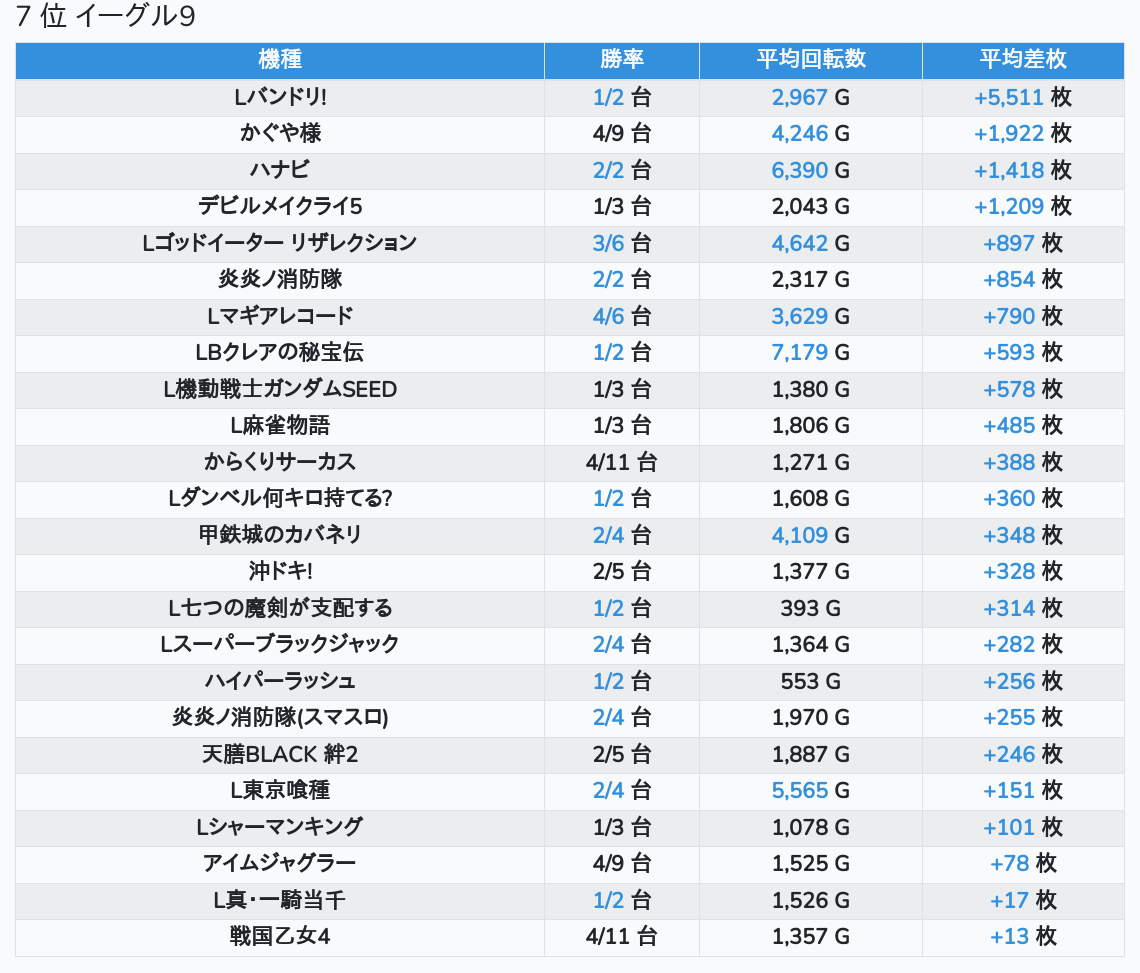Viewport: 1140px width, 973px height.
Task: Click +101 枚 for Lシャーマンキング
Action: click(x=1023, y=827)
